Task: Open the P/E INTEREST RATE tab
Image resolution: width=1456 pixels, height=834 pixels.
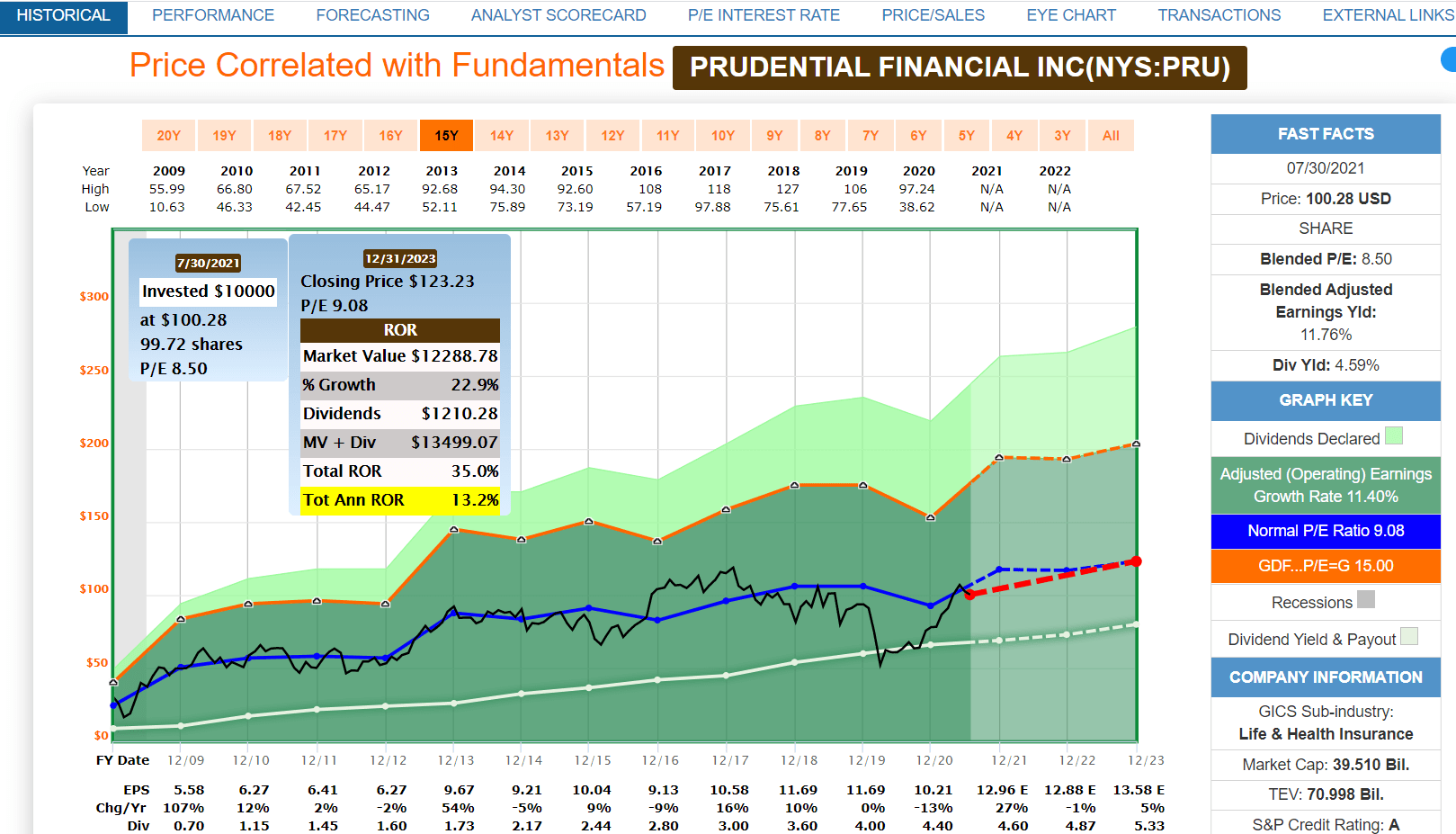Action: (764, 16)
